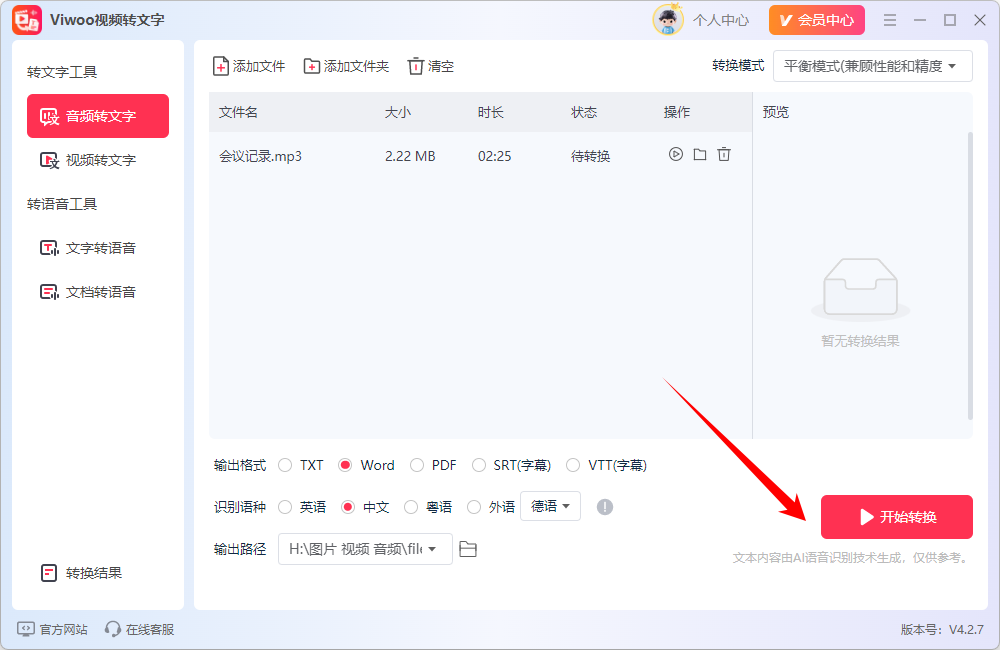
Task: Click the 2.22 MB size cell
Action: [x=410, y=156]
